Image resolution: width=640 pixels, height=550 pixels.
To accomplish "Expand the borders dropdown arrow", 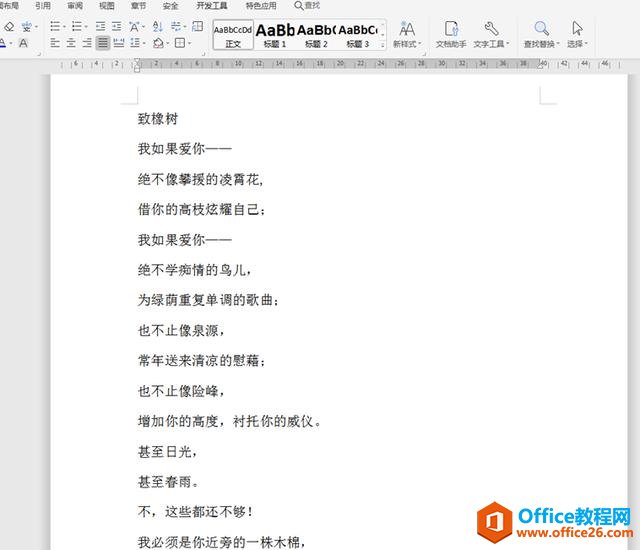I will coord(189,43).
